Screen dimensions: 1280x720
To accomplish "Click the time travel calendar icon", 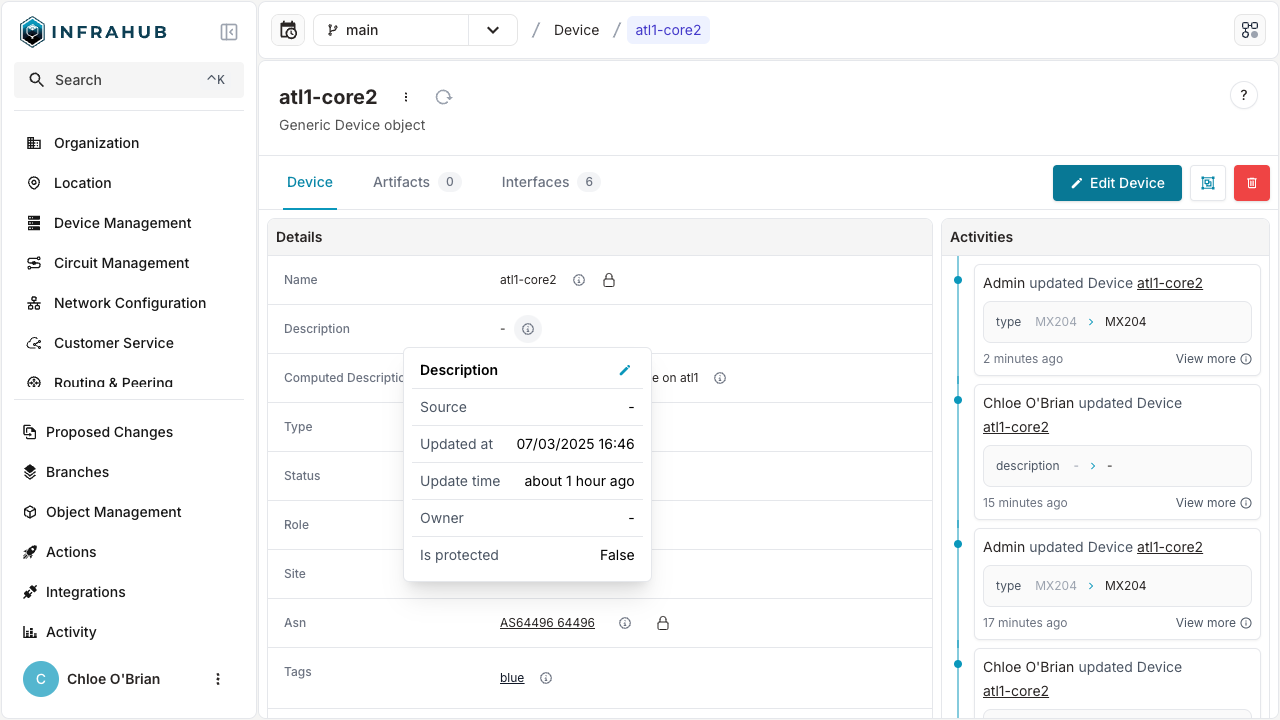I will click(288, 30).
